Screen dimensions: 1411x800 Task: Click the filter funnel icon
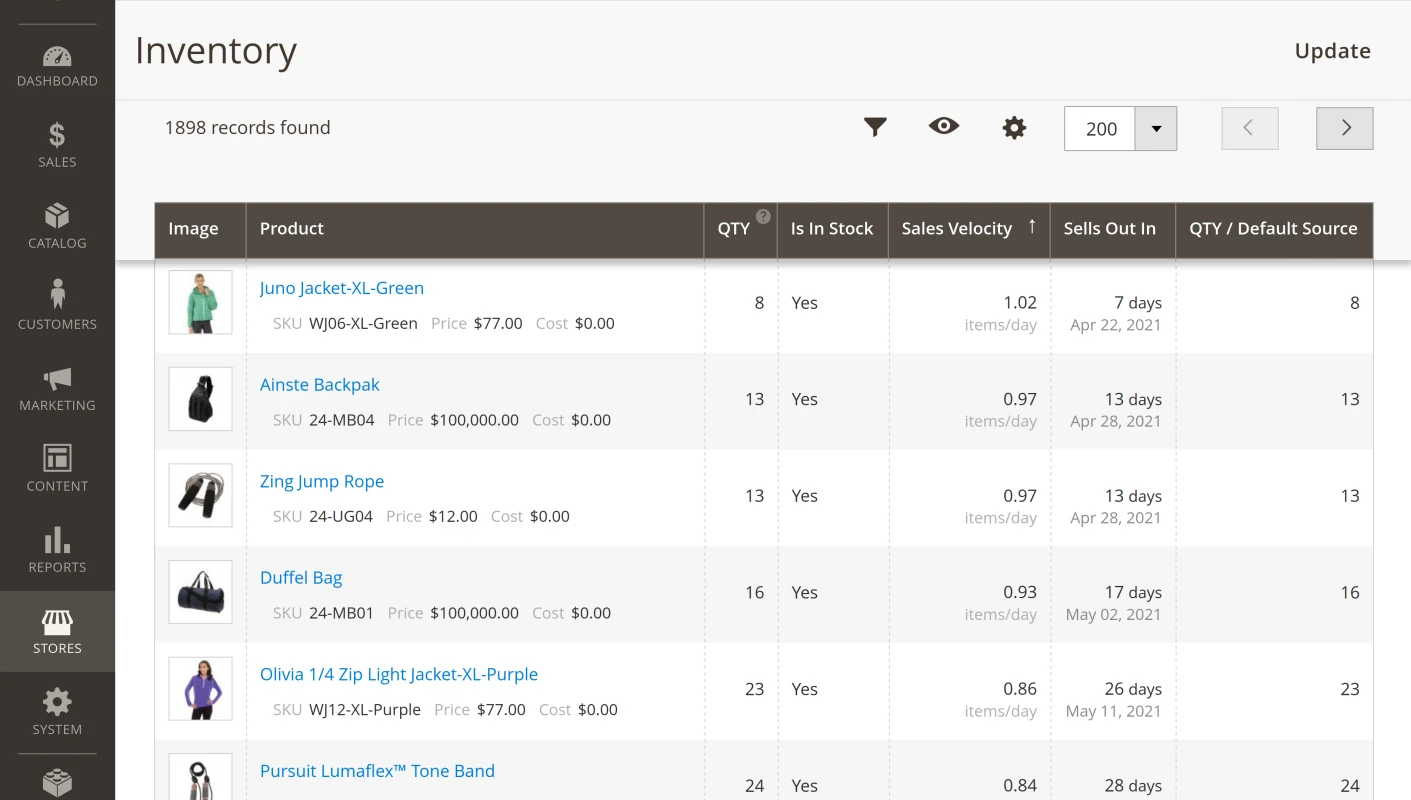(x=875, y=127)
